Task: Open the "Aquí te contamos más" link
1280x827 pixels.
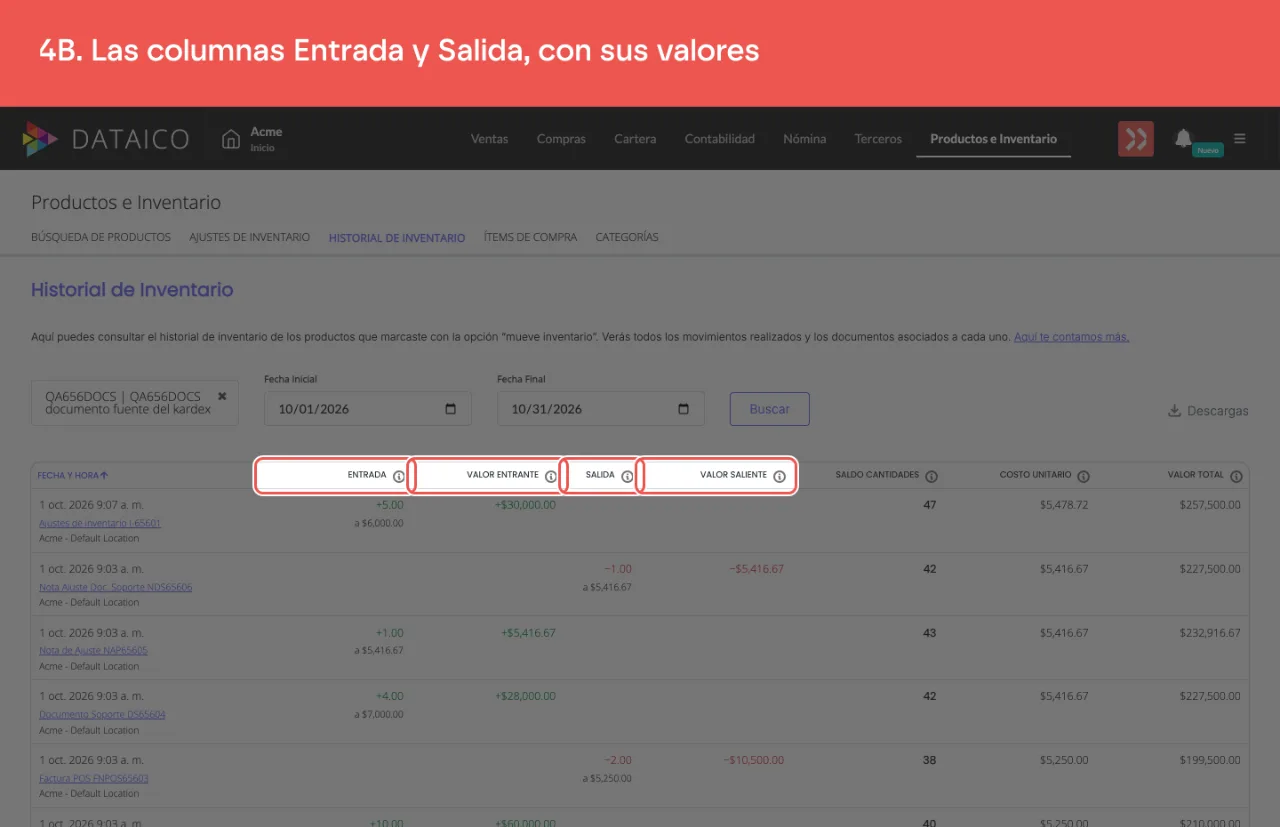Action: coord(1072,337)
